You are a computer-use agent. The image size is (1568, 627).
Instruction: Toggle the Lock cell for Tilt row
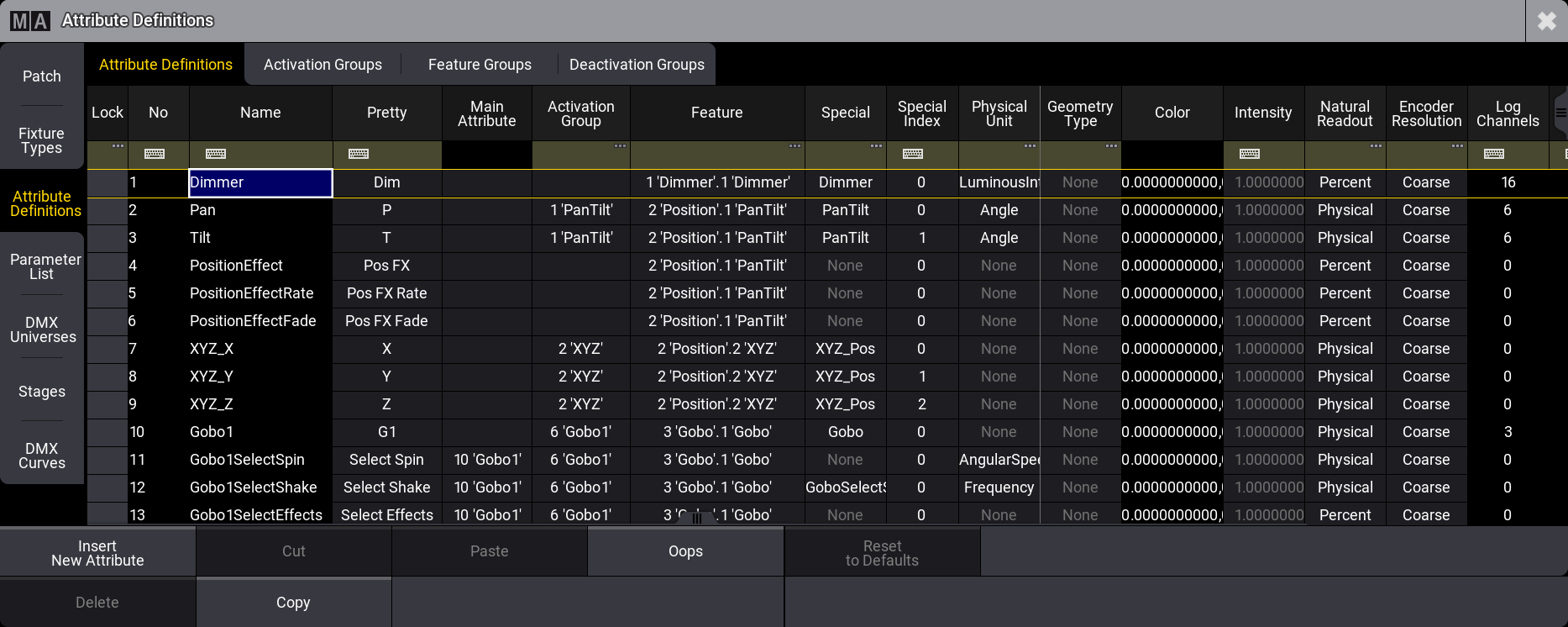tap(108, 238)
